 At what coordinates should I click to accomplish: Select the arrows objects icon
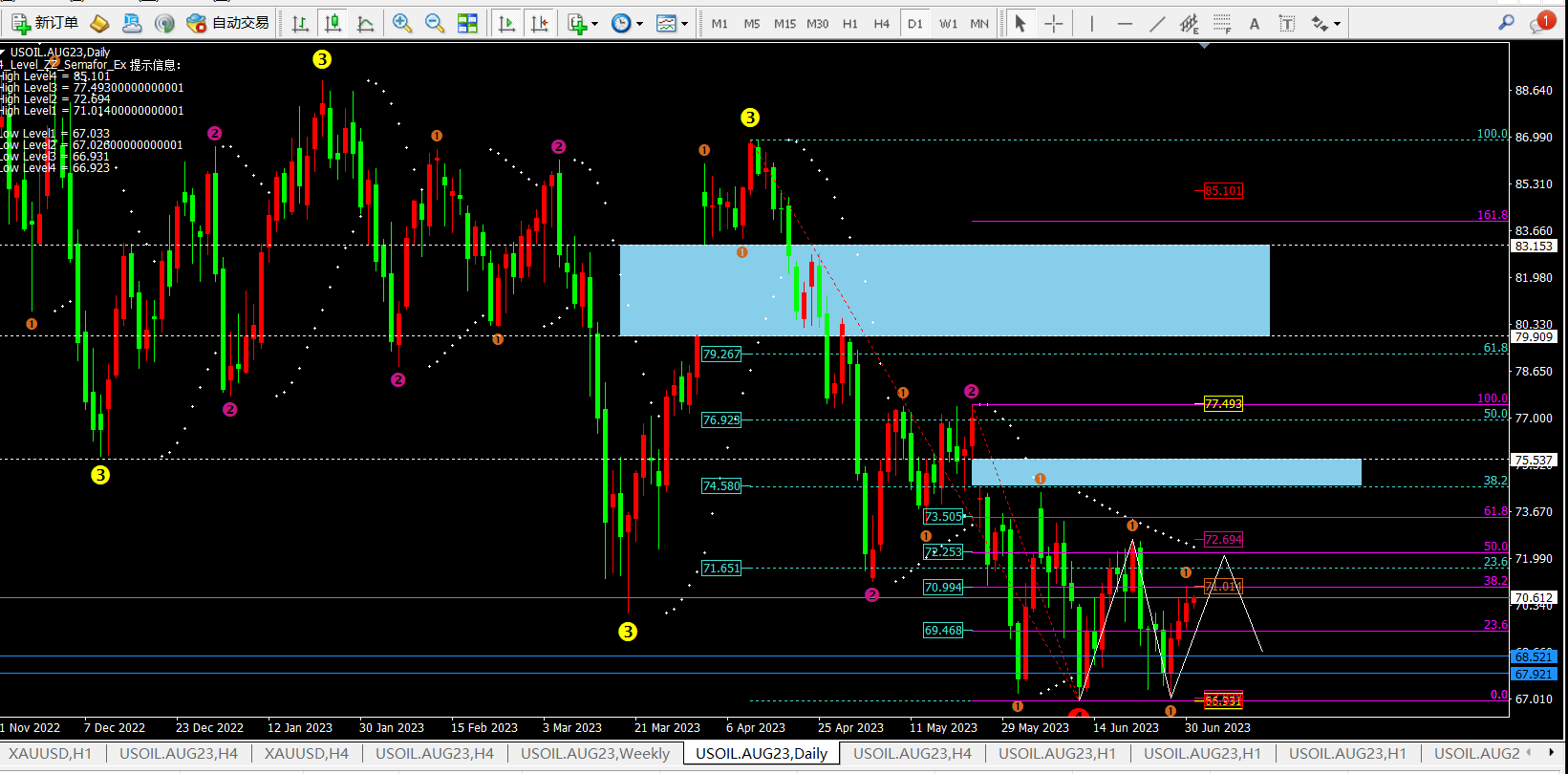click(x=1320, y=23)
